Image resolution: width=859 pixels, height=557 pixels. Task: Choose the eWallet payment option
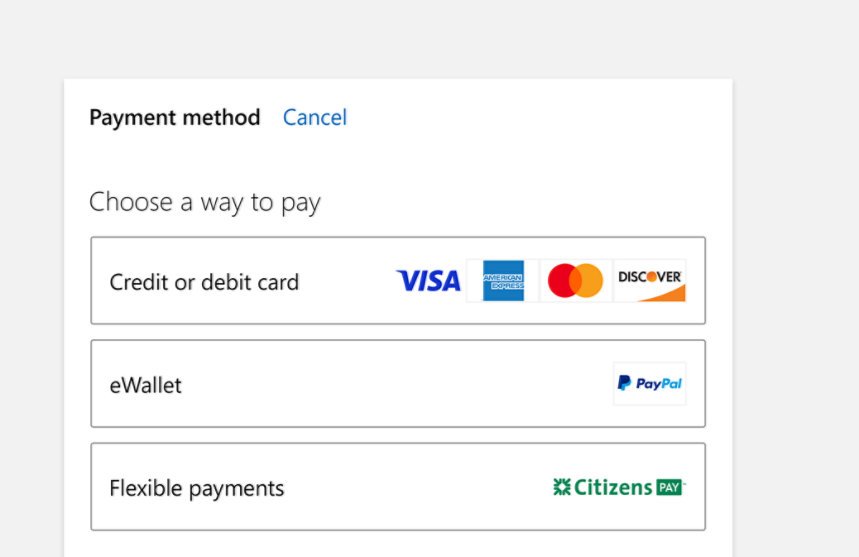(x=146, y=385)
